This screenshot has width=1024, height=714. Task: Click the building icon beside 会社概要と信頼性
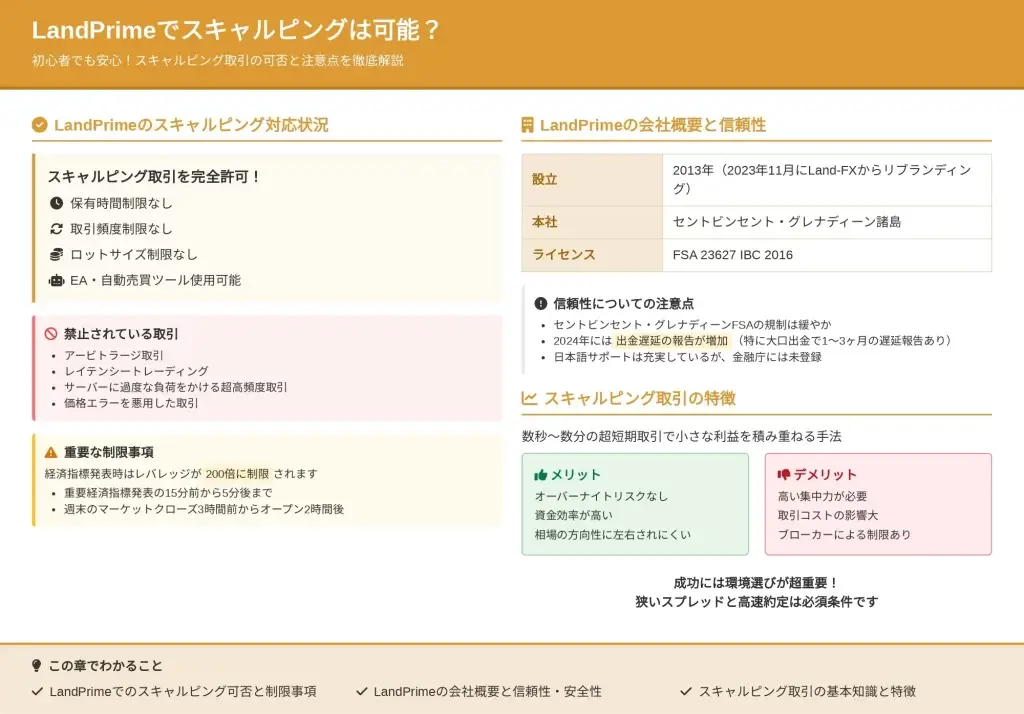(528, 125)
